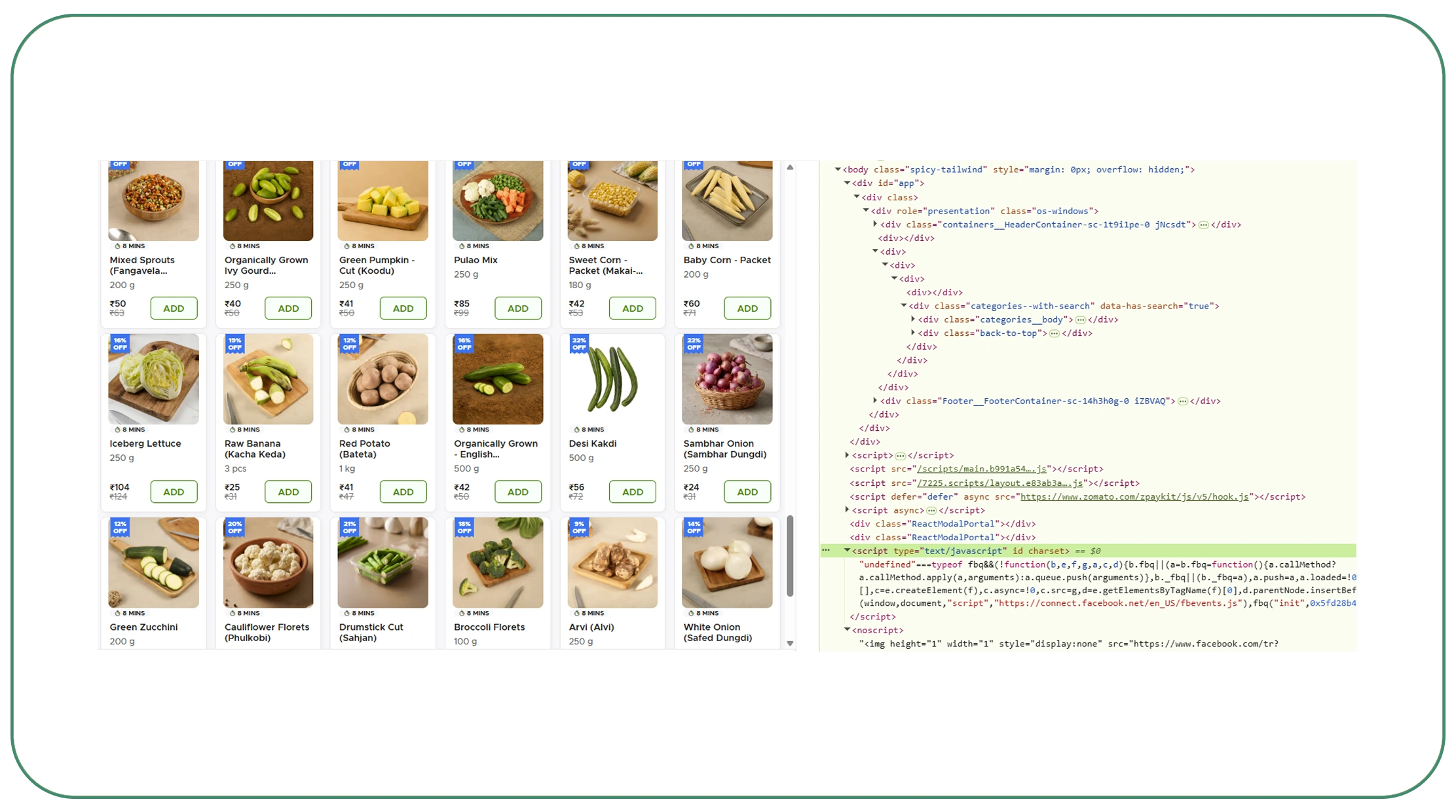Image resolution: width=1456 pixels, height=812 pixels.
Task: Click ADD for Green Pumpkin Cut
Action: coord(403,308)
